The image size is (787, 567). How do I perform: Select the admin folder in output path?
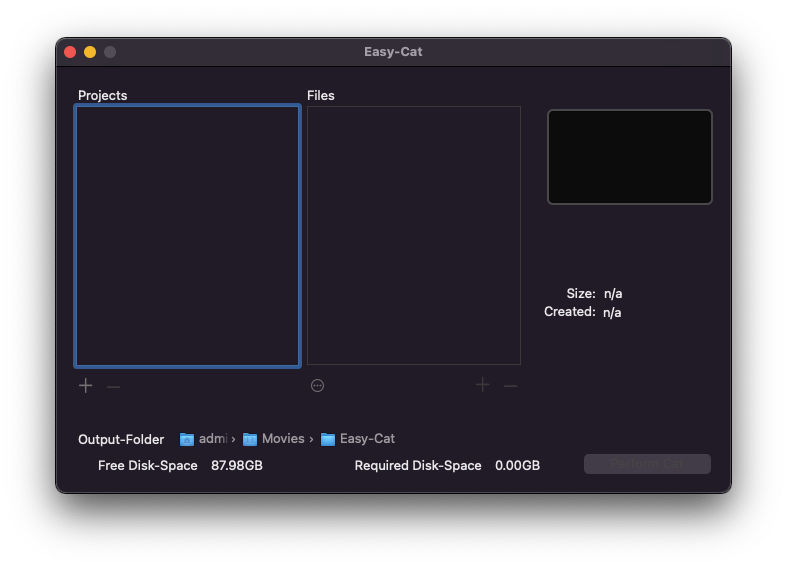tap(204, 439)
